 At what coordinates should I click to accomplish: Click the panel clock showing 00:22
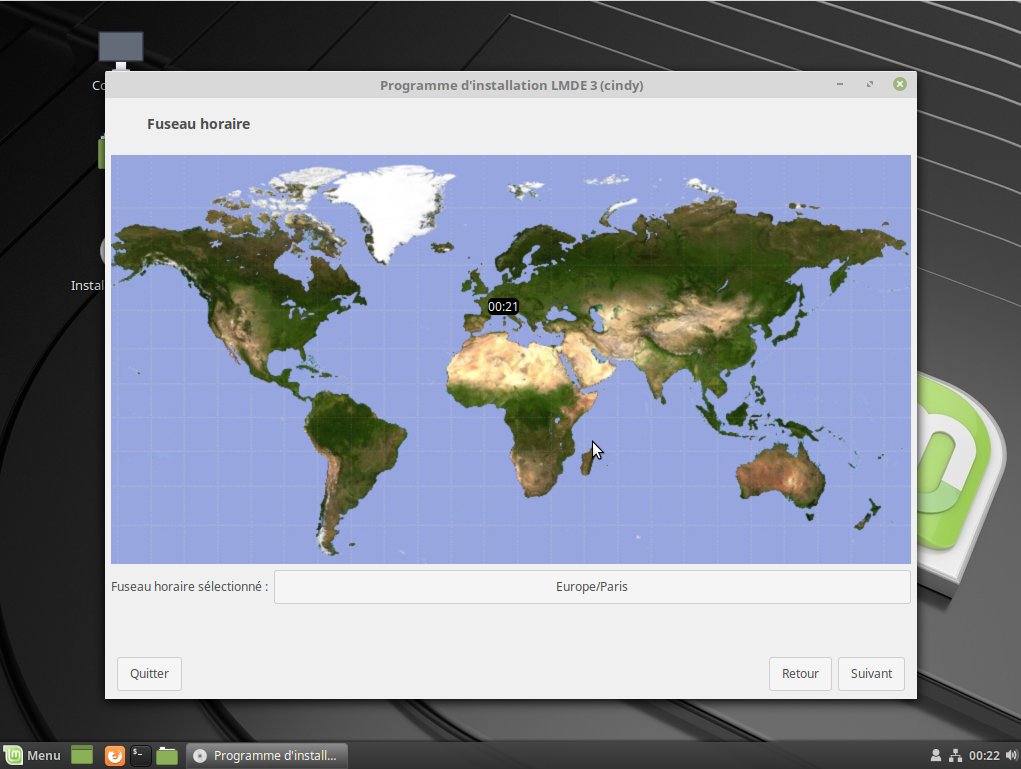pyautogui.click(x=984, y=756)
